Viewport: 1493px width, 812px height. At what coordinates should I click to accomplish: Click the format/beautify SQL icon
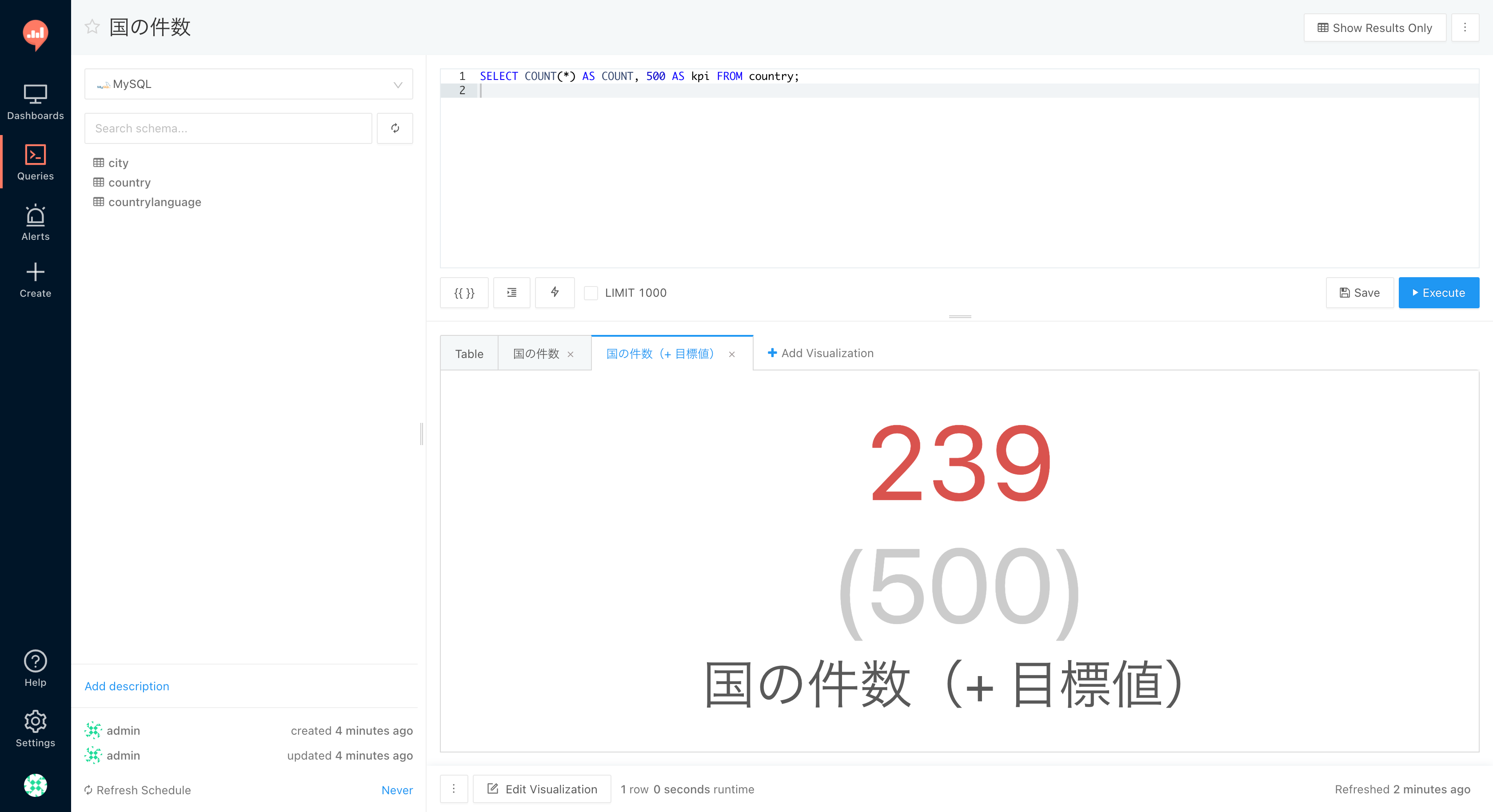tap(511, 292)
